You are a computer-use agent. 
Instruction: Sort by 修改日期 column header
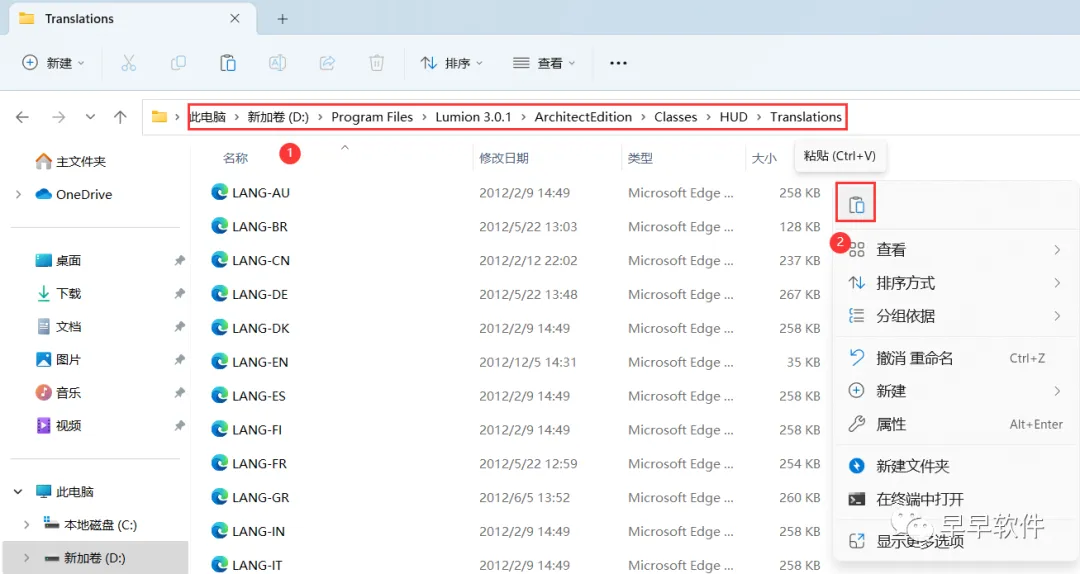[504, 158]
